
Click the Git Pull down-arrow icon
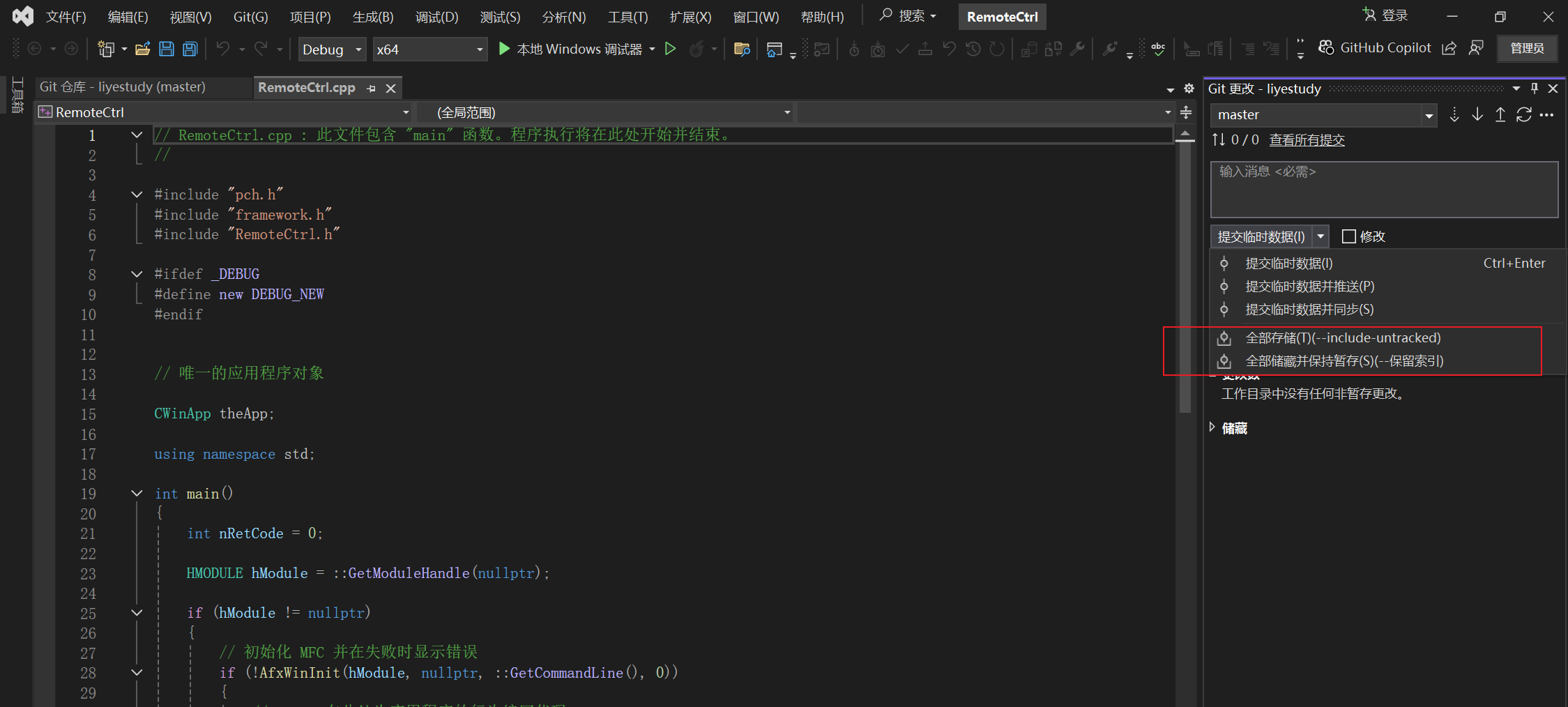(x=1477, y=115)
